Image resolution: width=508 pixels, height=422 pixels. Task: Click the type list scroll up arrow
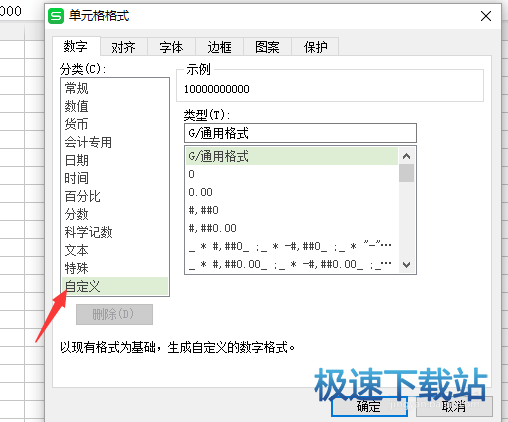[406, 156]
